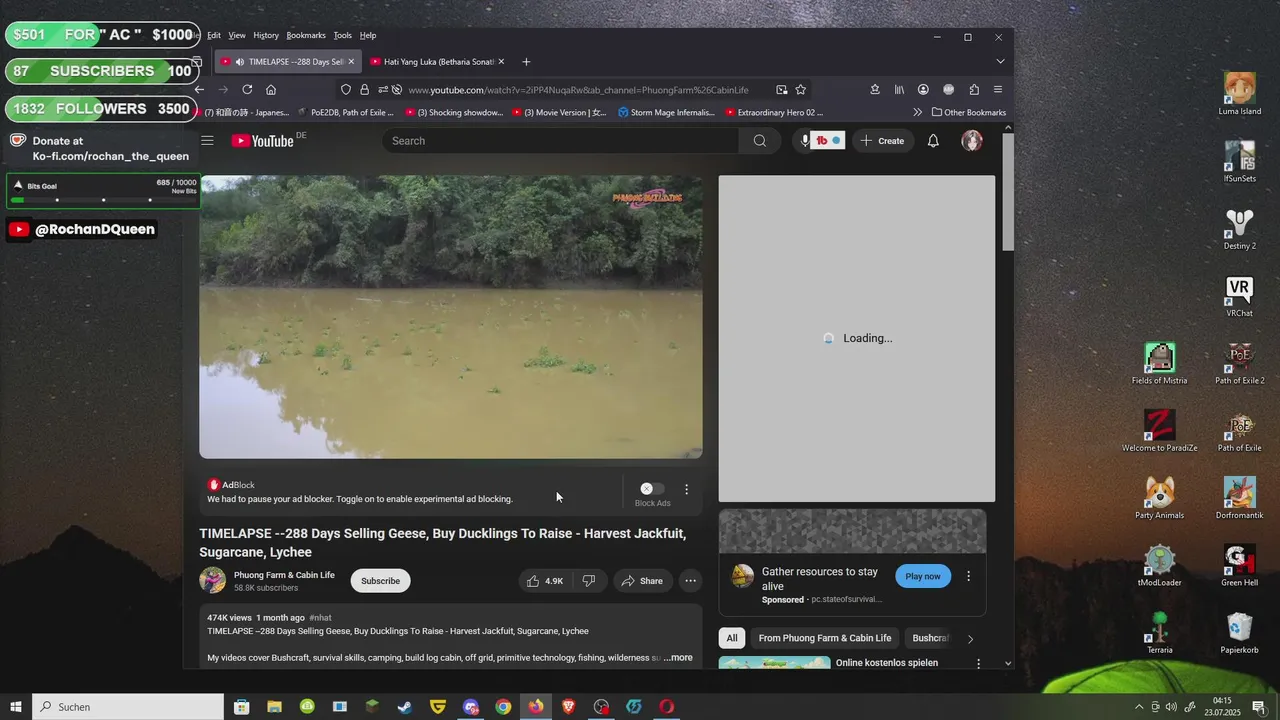The width and height of the screenshot is (1280, 720).
Task: Select the All filter chip
Action: click(732, 638)
